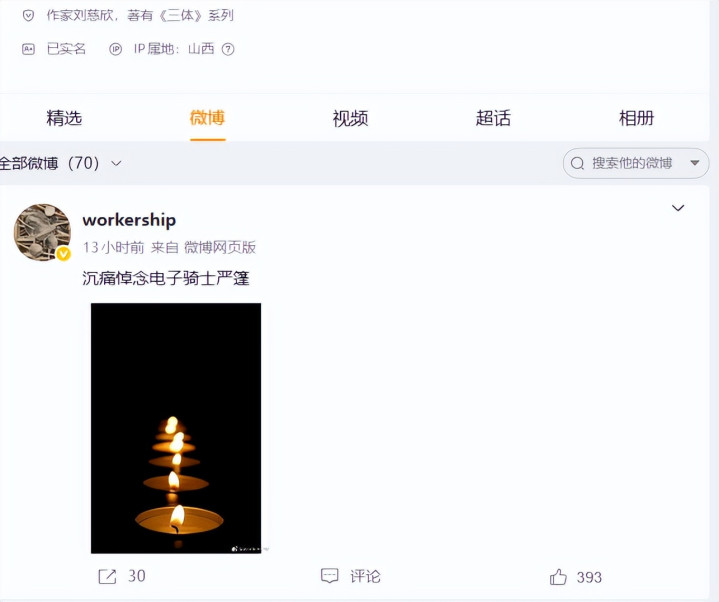This screenshot has width=719, height=602.
Task: Switch to the 视频 tab
Action: click(350, 118)
